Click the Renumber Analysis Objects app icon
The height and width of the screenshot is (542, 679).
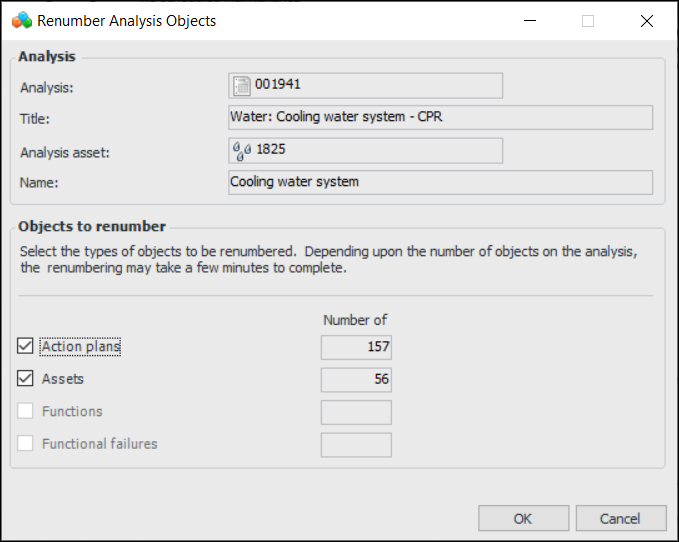tap(21, 20)
